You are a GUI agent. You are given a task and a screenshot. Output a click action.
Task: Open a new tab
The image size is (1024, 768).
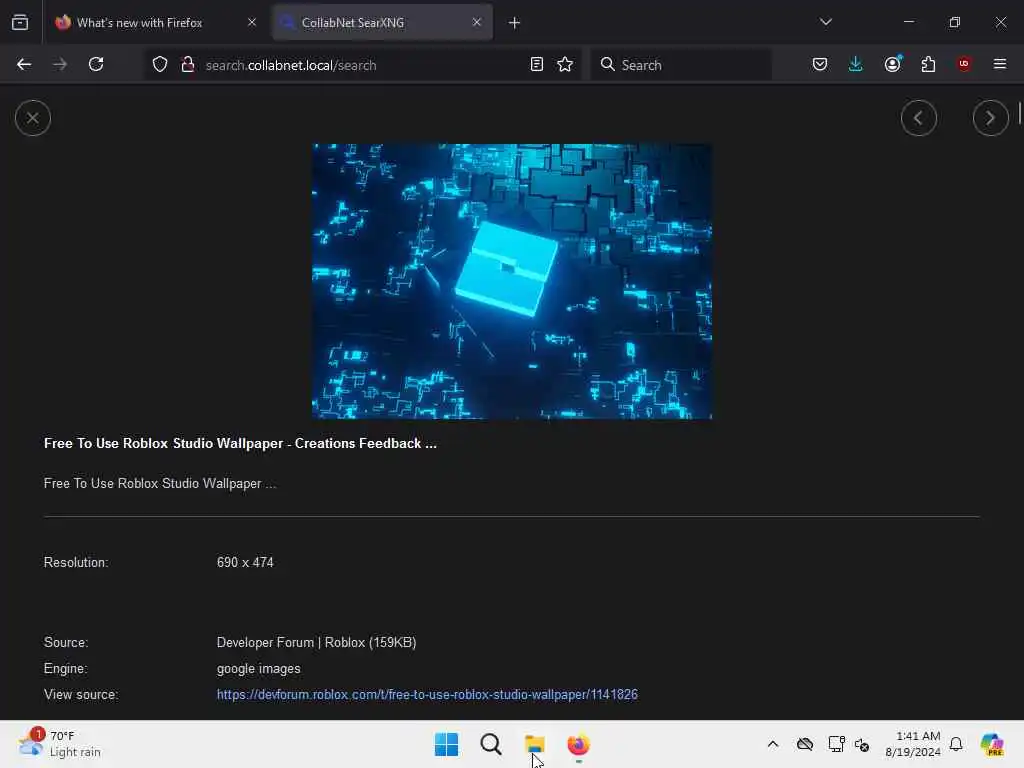pyautogui.click(x=514, y=23)
